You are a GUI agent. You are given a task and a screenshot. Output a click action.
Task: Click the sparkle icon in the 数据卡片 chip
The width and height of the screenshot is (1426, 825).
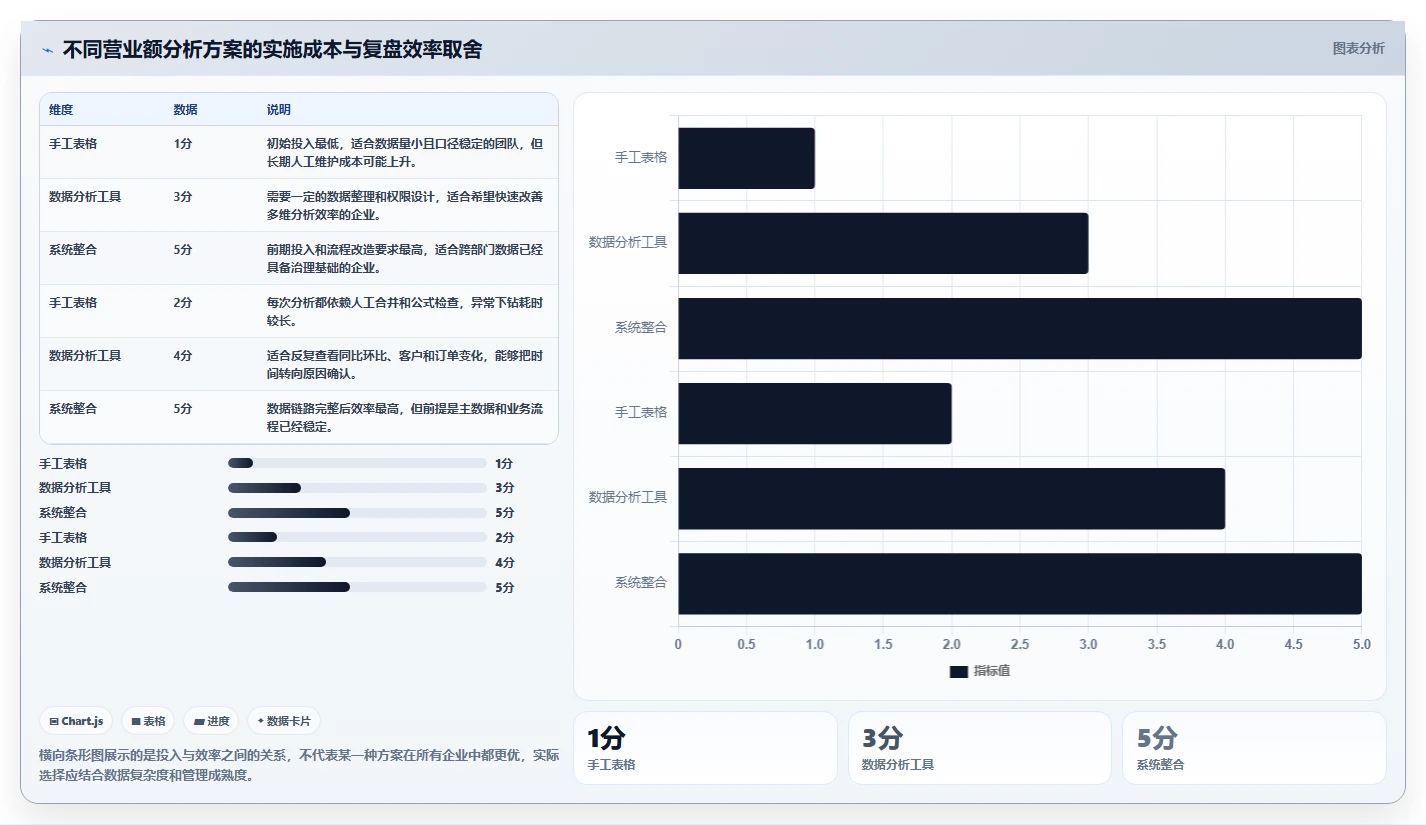[261, 721]
